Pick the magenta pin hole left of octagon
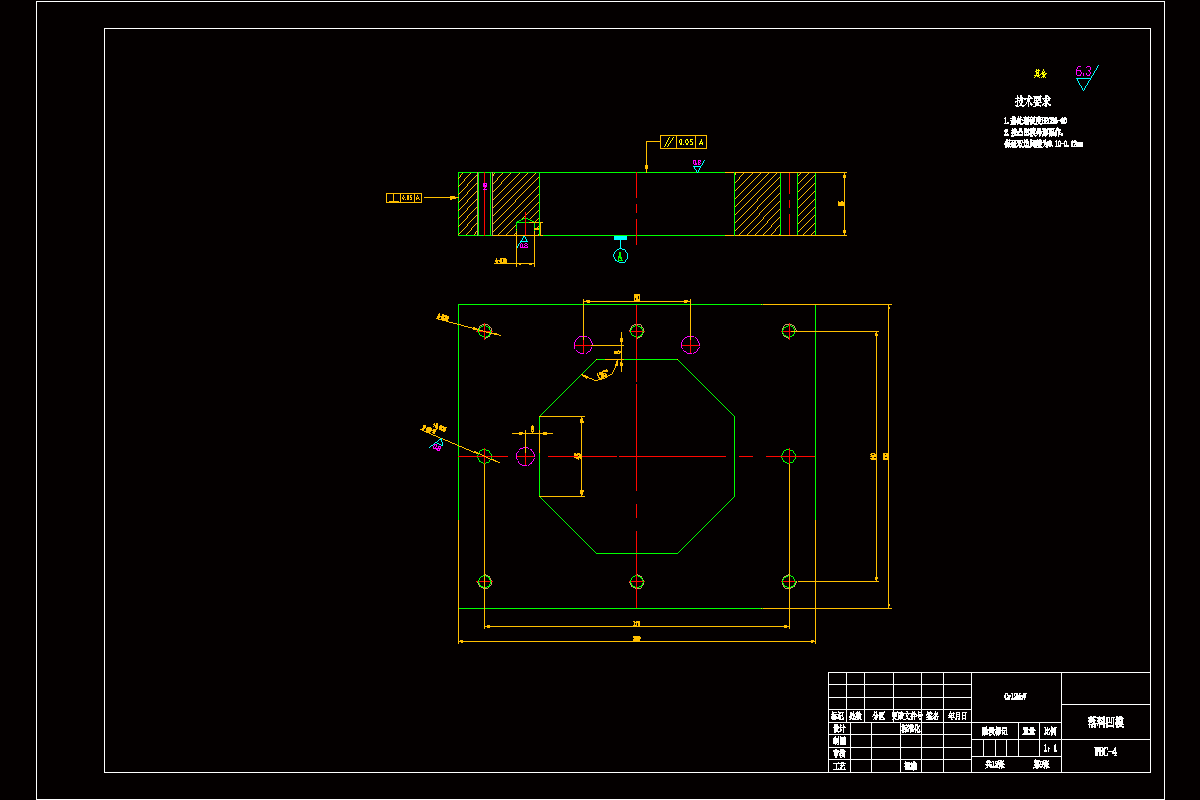 pyautogui.click(x=526, y=456)
